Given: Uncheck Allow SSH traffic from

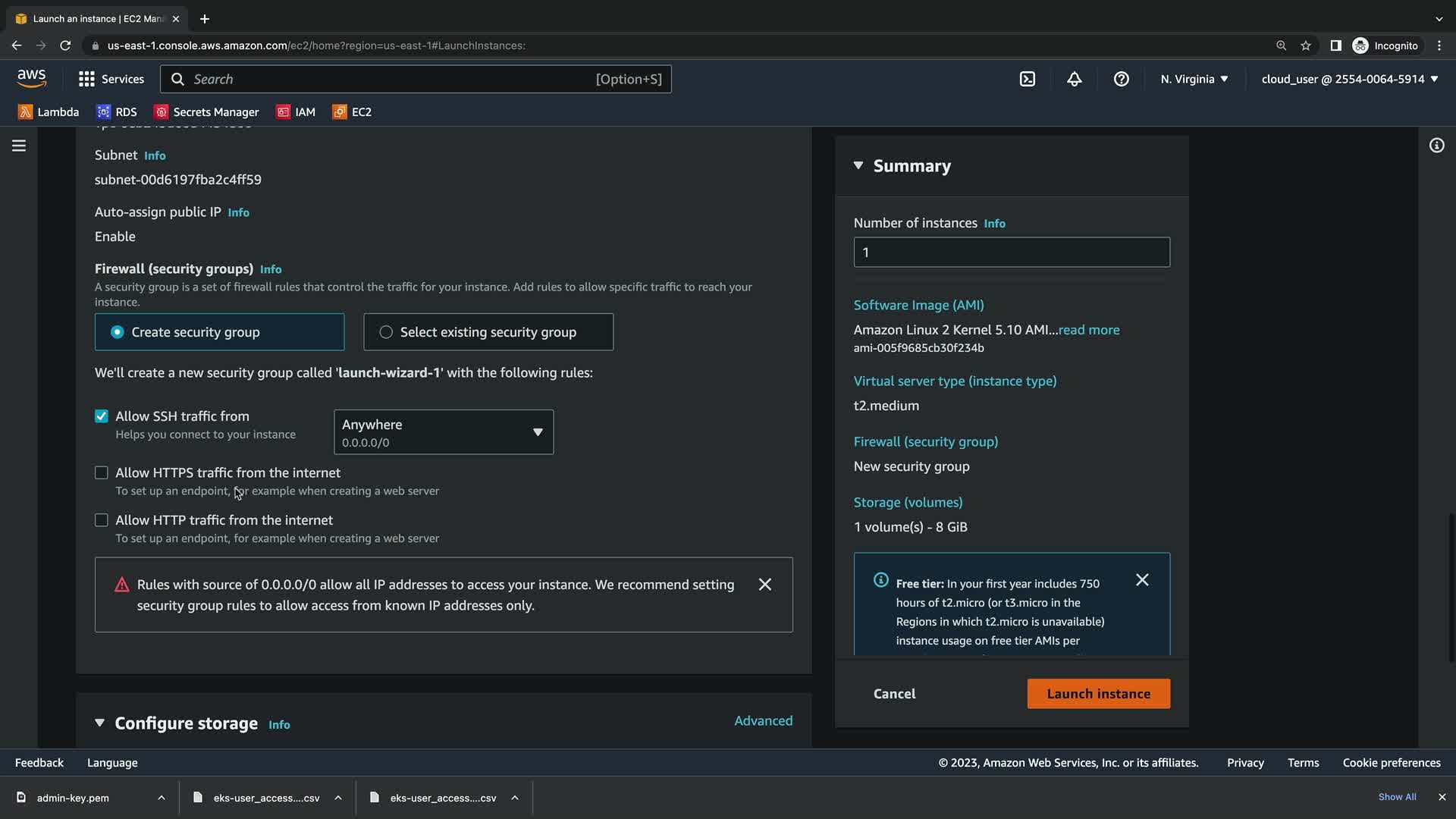Looking at the screenshot, I should [102, 416].
